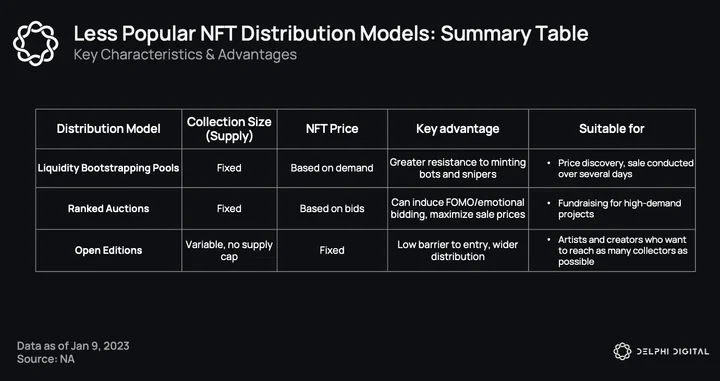720x381 pixels.
Task: Click the Suitable for column header
Action: [x=612, y=129]
